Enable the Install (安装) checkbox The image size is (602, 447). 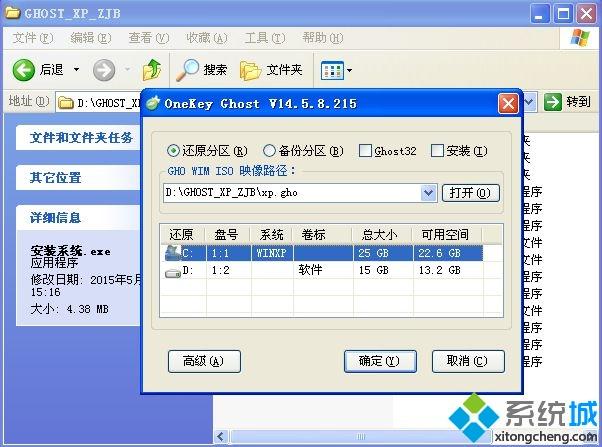437,151
